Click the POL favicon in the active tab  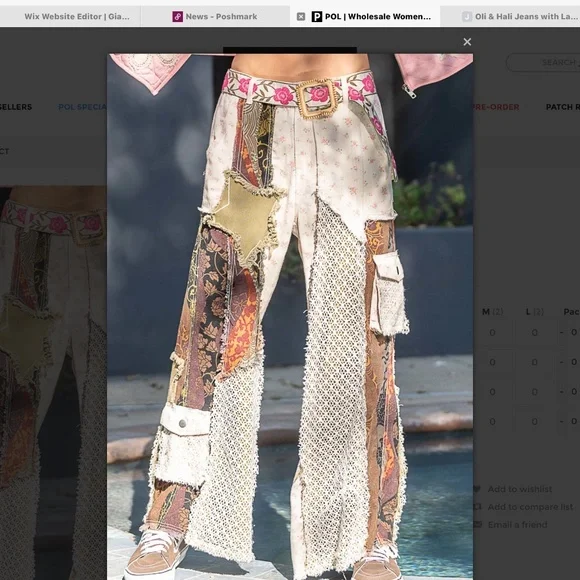coord(317,16)
